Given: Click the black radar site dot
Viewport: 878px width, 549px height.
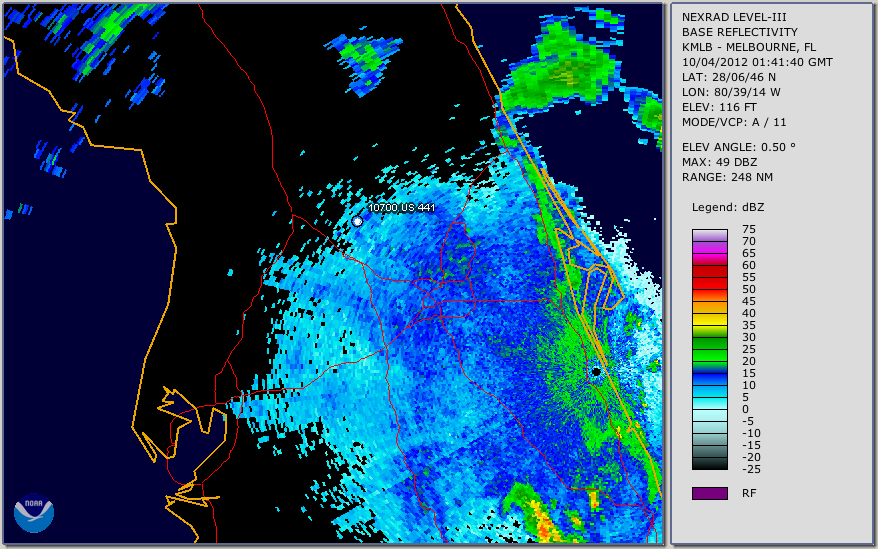Looking at the screenshot, I should coord(596,371).
